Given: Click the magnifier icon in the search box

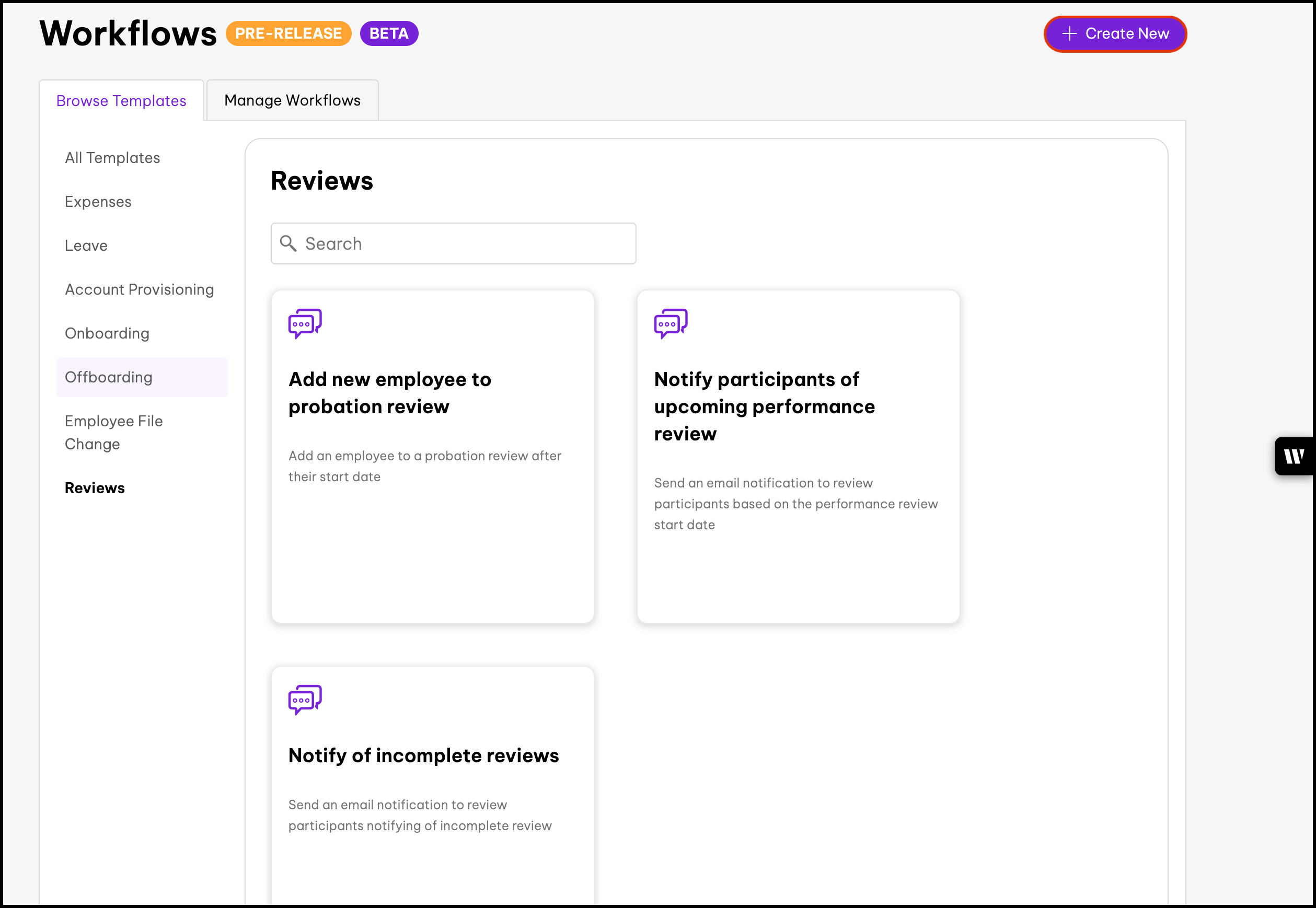Looking at the screenshot, I should 288,243.
